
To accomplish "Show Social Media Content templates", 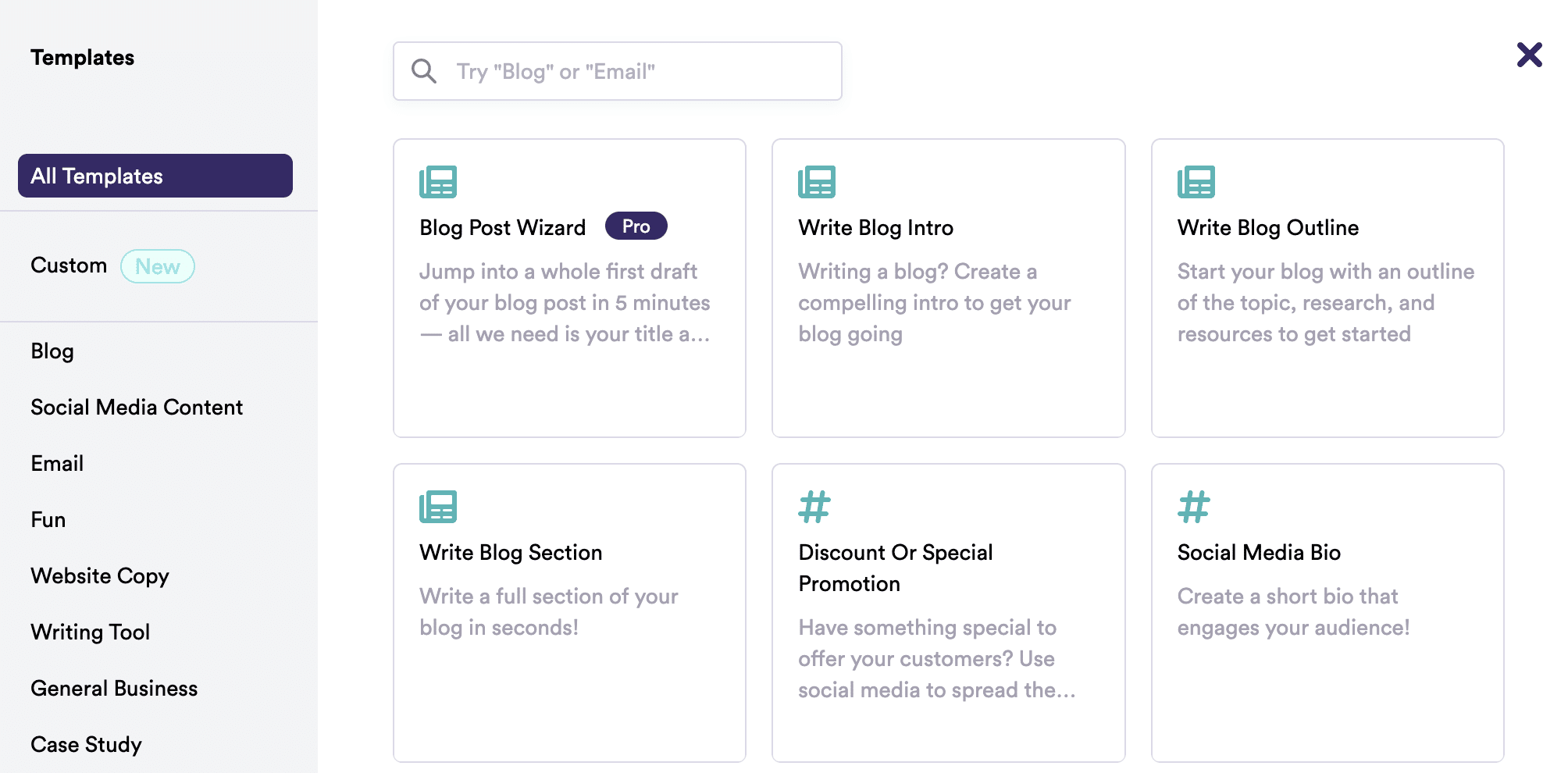I will coord(137,408).
